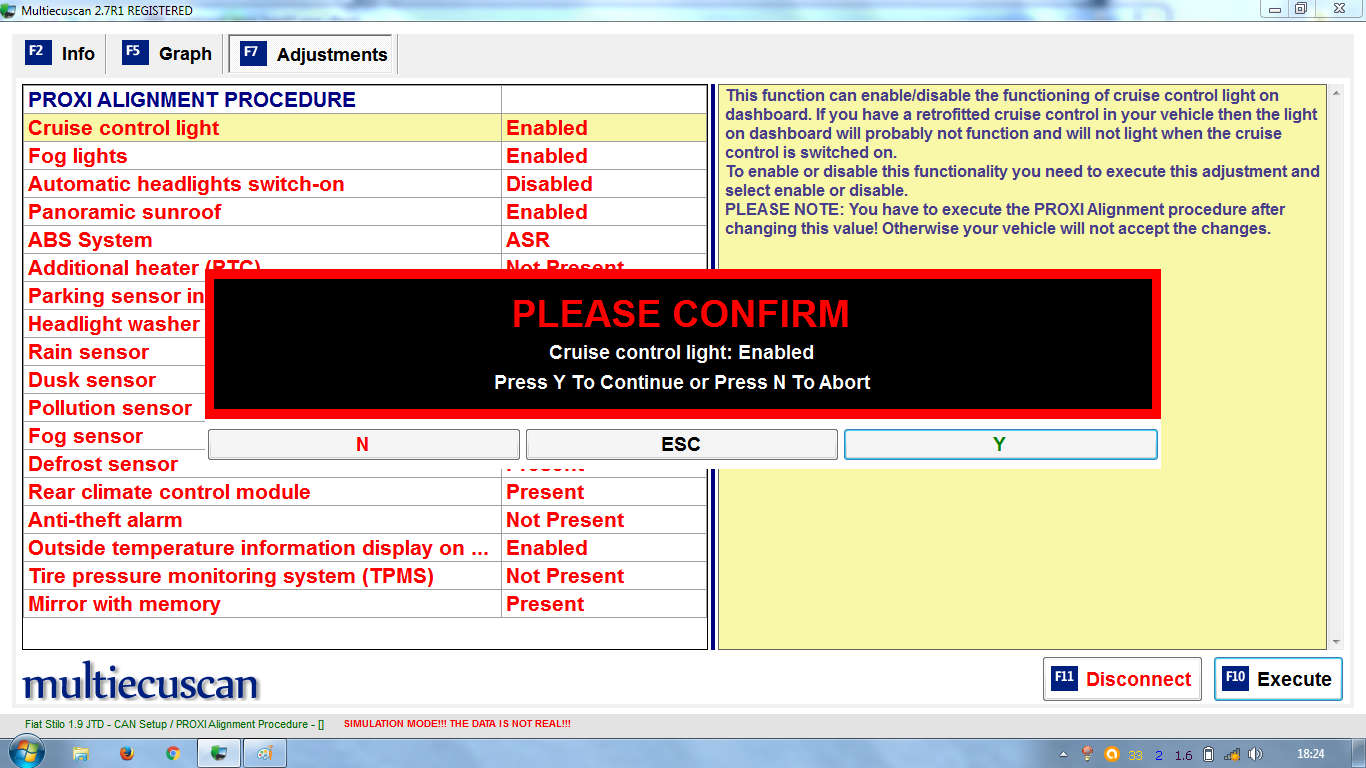Open the Graph tab
1366x768 pixels.
[x=168, y=54]
